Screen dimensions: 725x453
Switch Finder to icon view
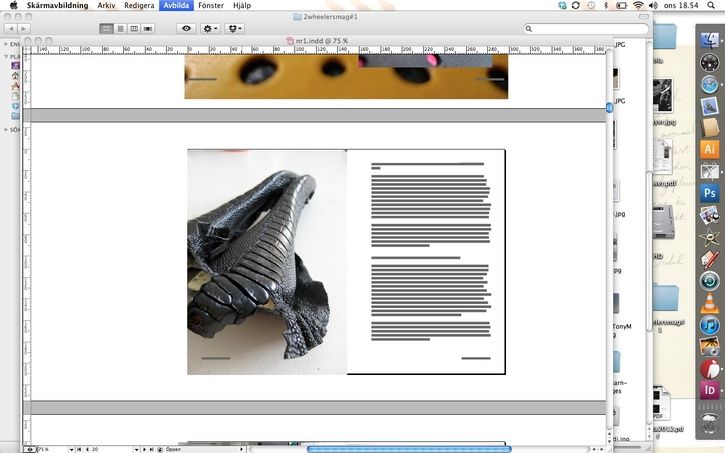coord(106,29)
